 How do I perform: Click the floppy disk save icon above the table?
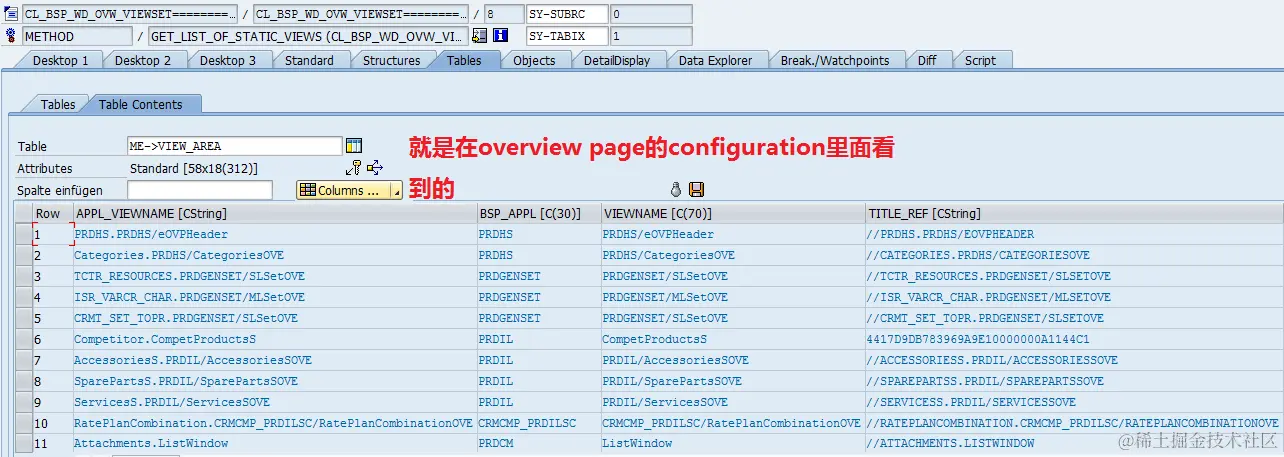tap(697, 190)
